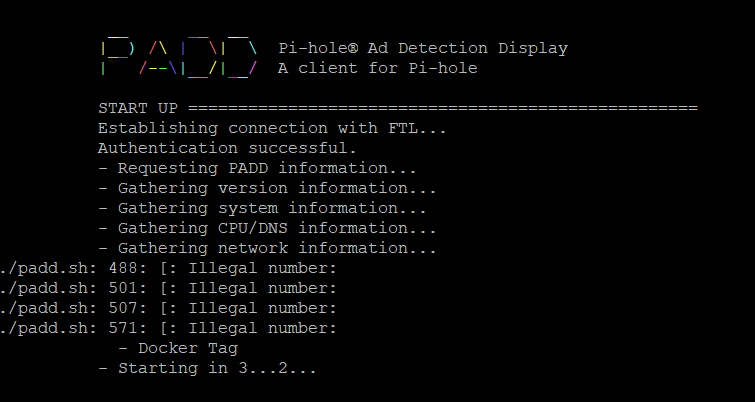Click the 'Gathering system information...' line

click(262, 208)
